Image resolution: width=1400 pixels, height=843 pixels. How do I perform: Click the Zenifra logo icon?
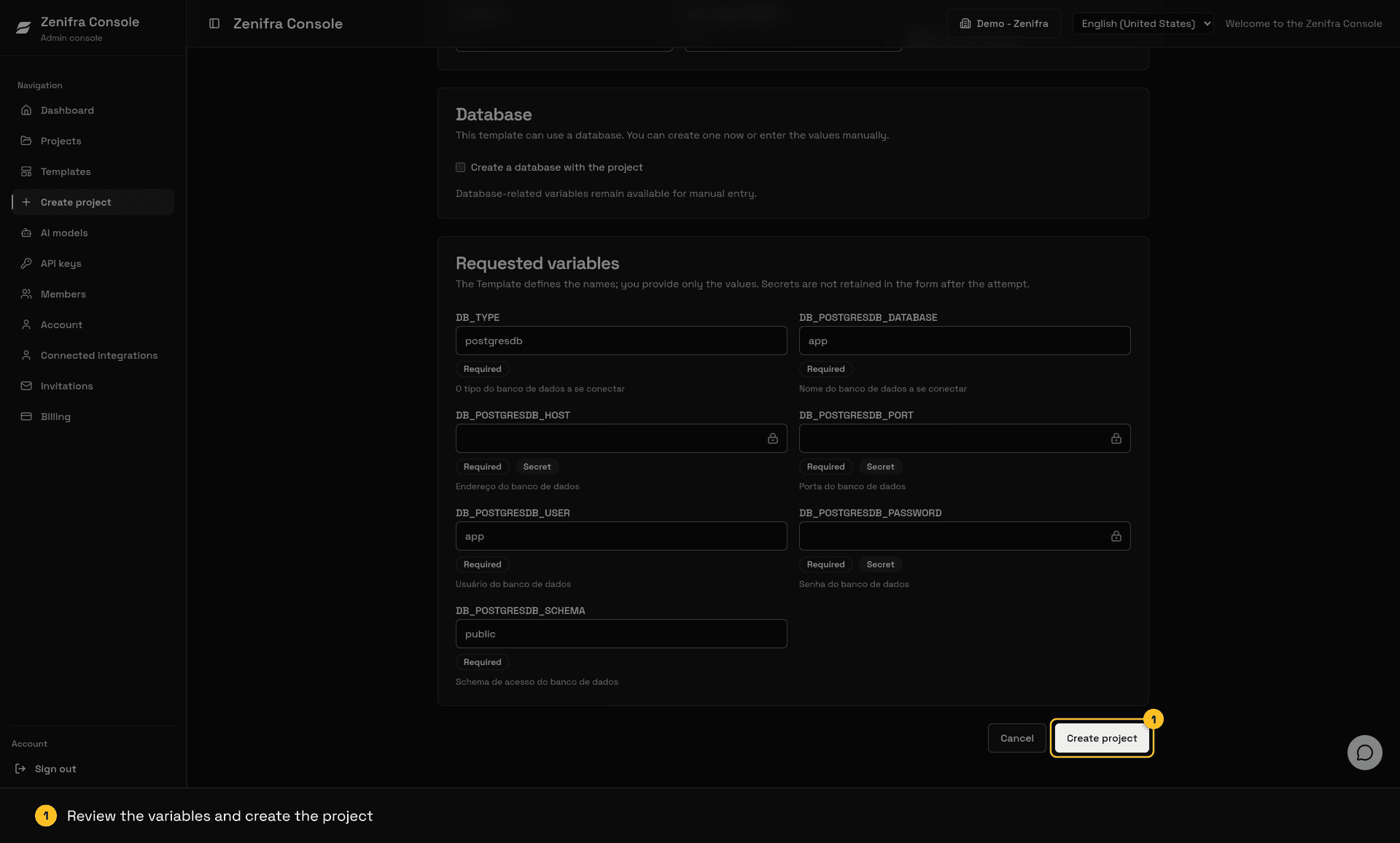pos(23,28)
